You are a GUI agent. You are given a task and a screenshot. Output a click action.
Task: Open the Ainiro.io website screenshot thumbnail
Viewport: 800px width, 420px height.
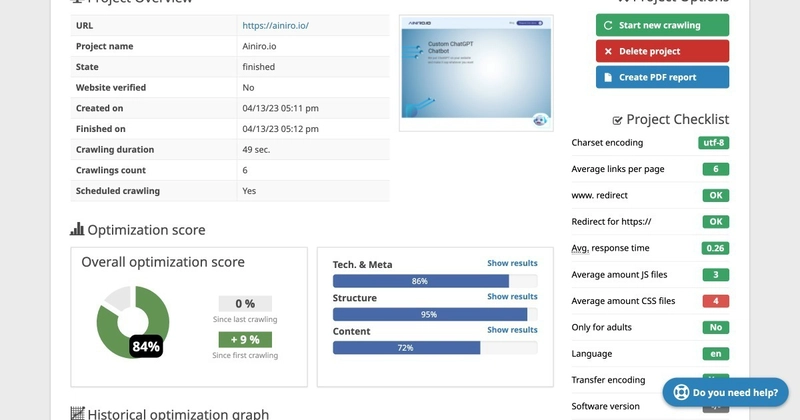pyautogui.click(x=475, y=72)
